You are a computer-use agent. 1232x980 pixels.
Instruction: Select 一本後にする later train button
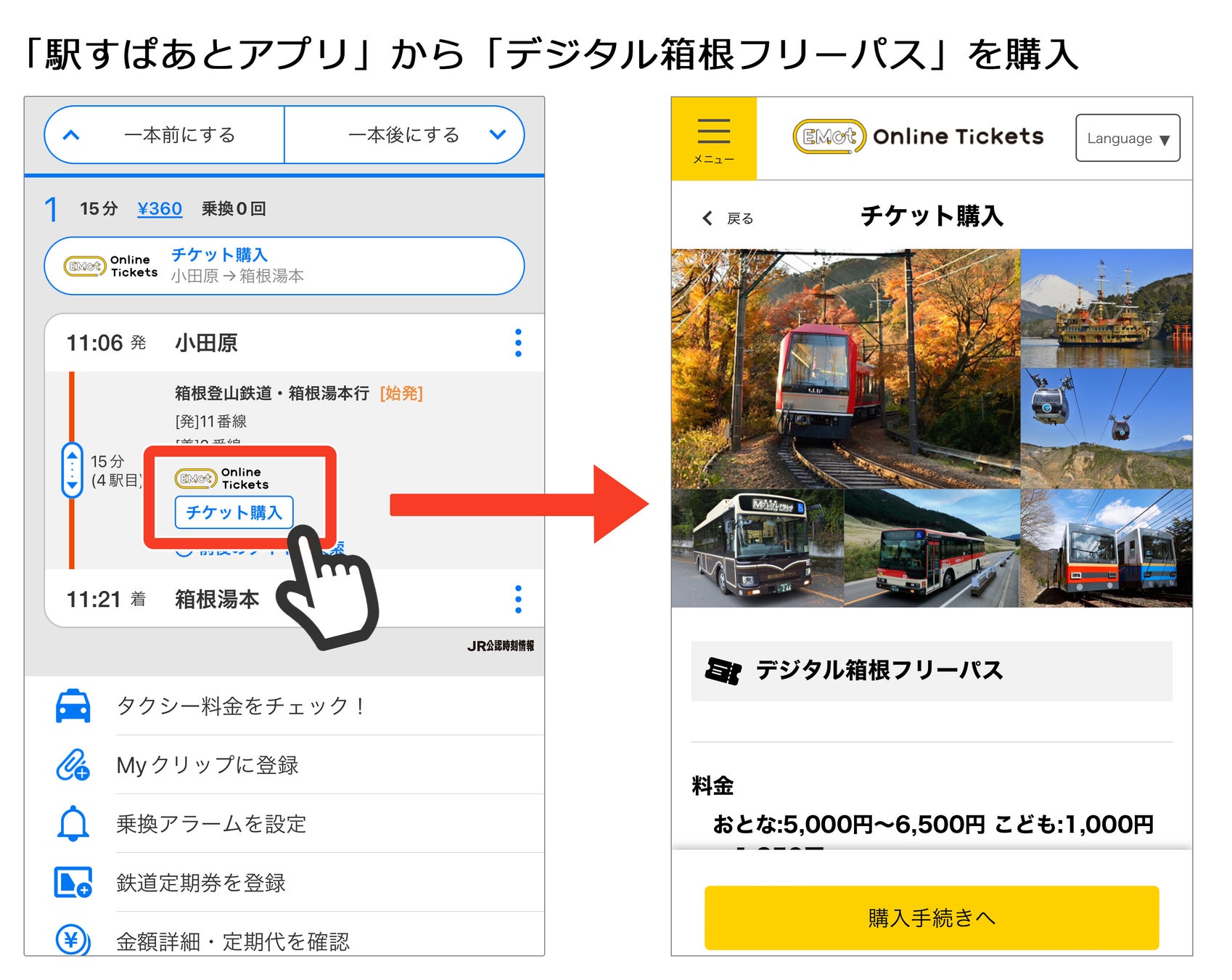(x=404, y=135)
